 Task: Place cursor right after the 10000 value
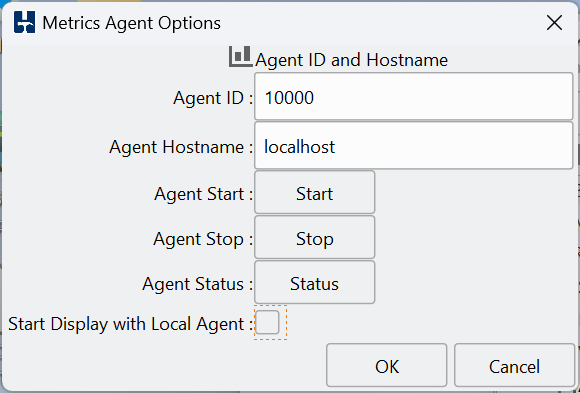[315, 98]
